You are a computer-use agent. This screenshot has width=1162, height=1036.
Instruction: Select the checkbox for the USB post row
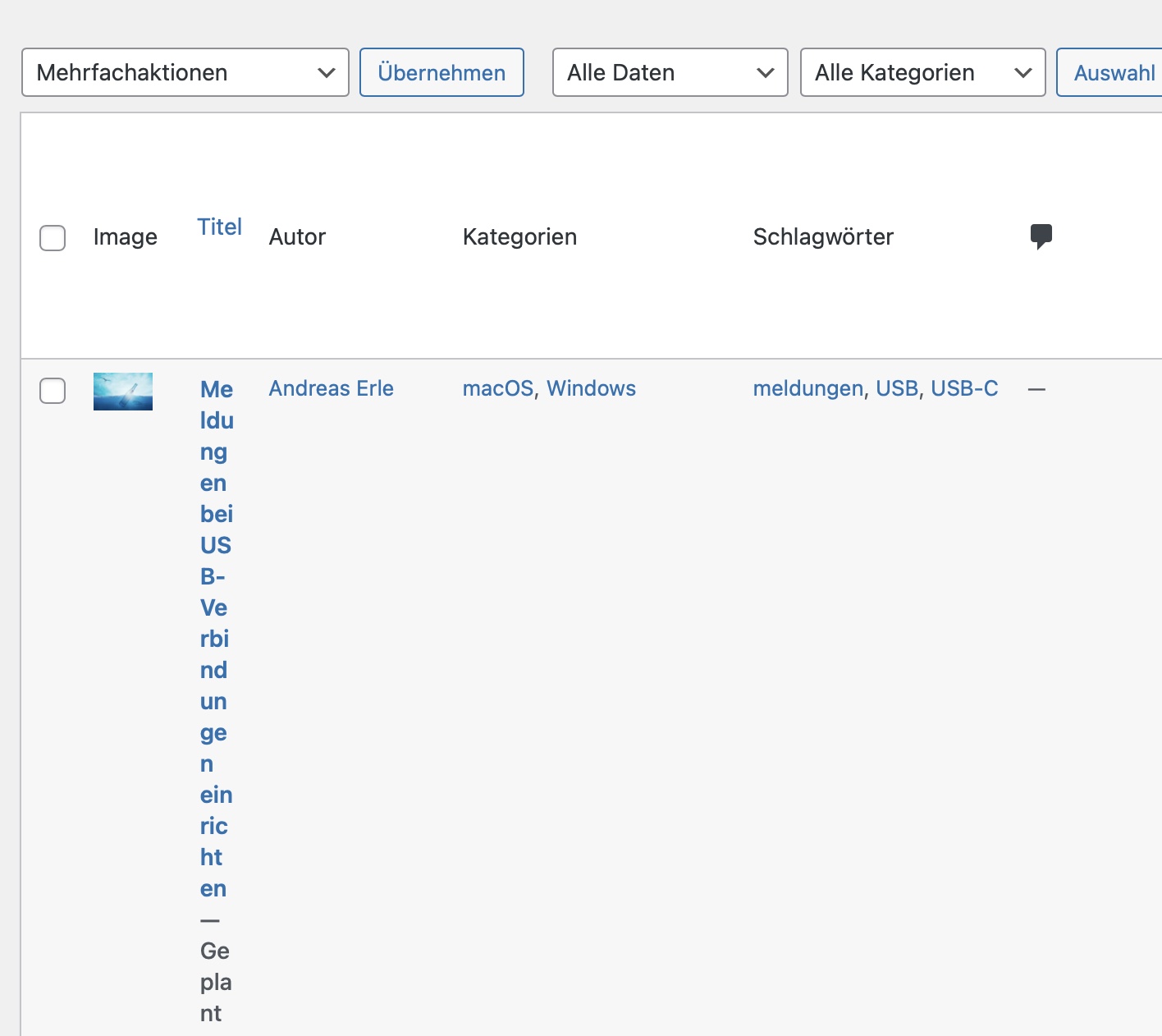point(53,391)
